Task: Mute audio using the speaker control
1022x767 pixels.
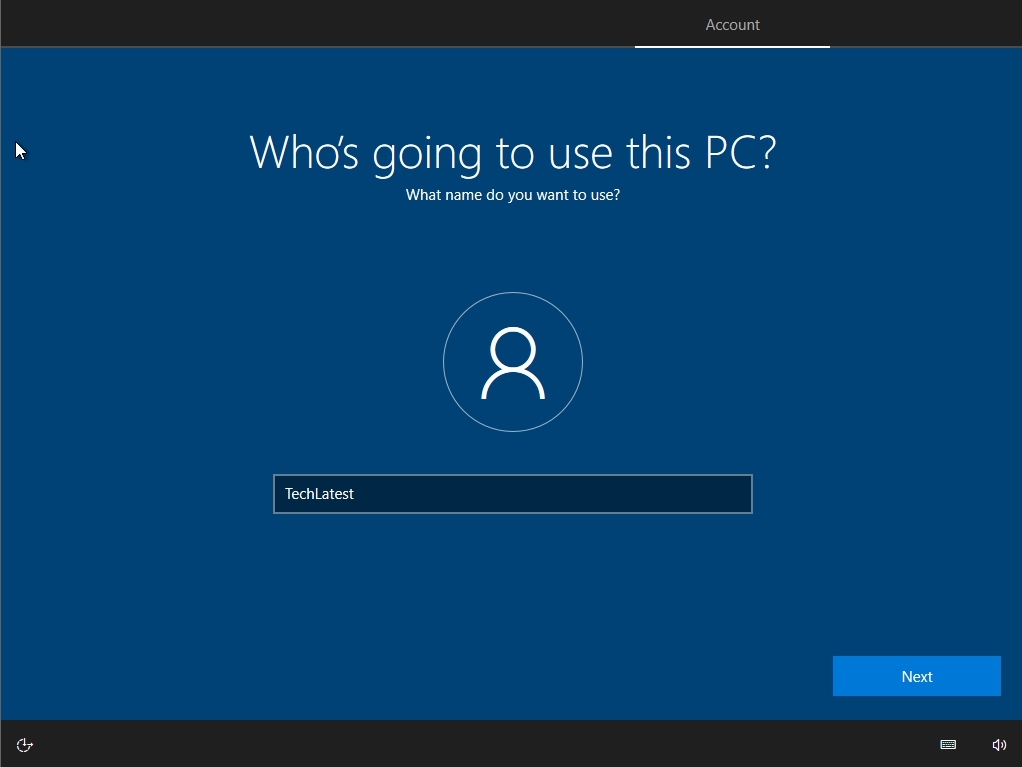Action: click(x=999, y=744)
